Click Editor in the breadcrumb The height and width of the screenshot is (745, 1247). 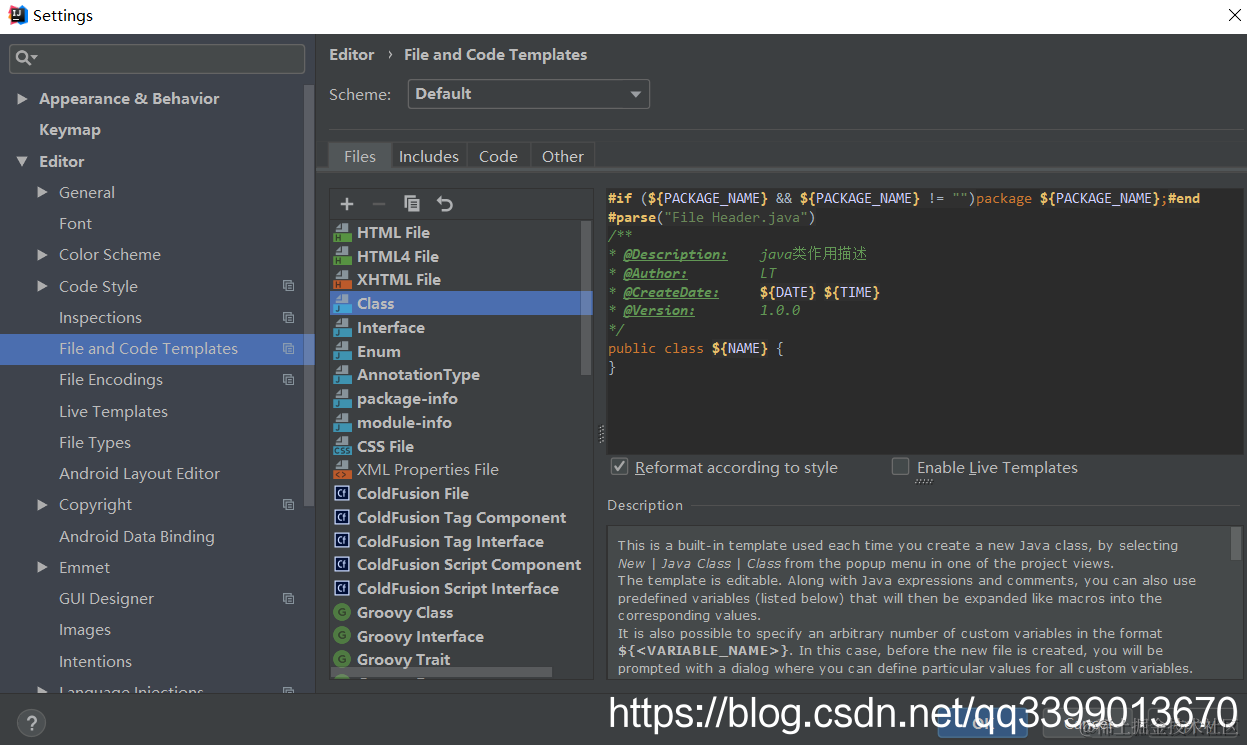pos(352,55)
